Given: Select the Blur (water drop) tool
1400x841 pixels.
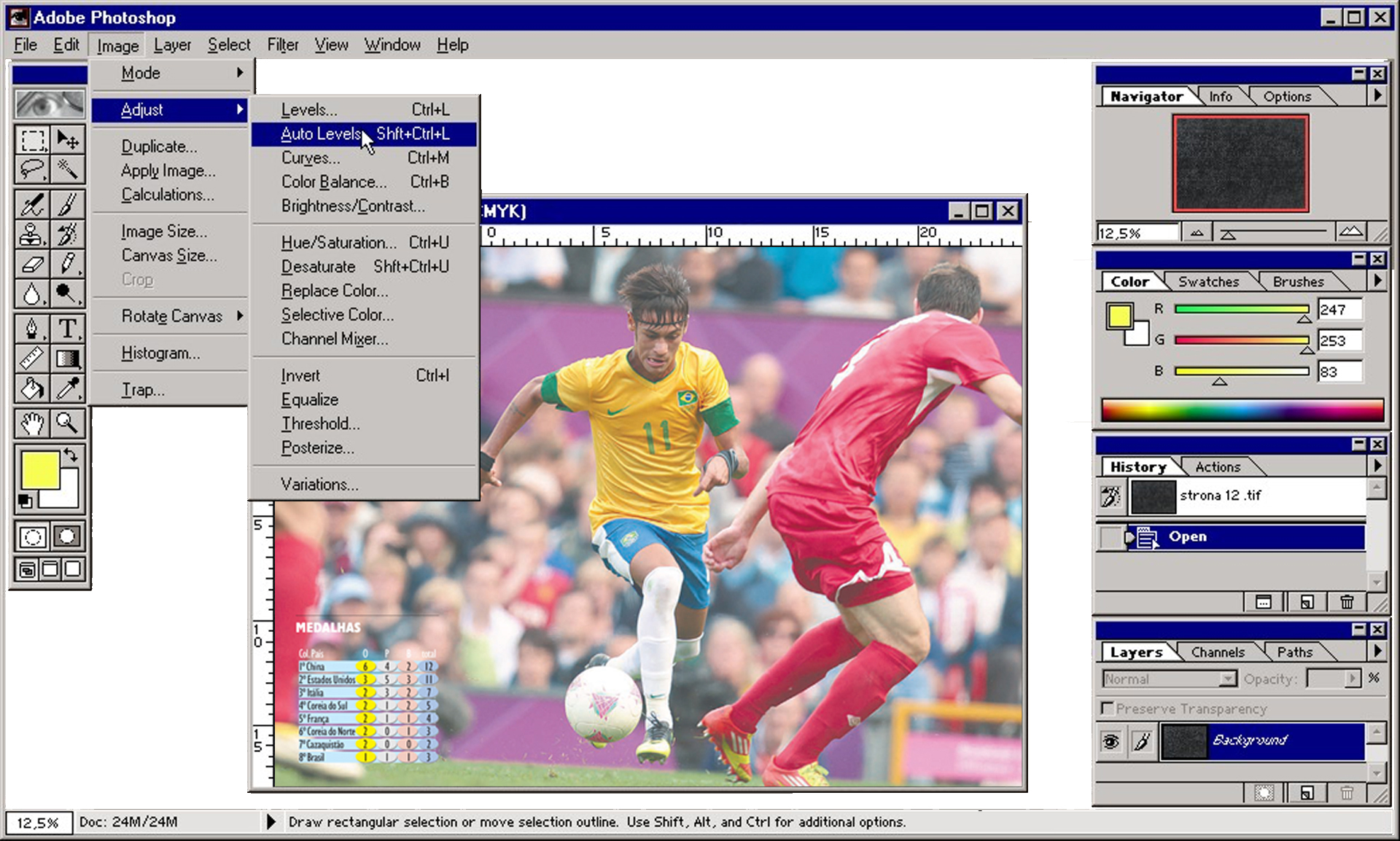Looking at the screenshot, I should pos(33,294).
